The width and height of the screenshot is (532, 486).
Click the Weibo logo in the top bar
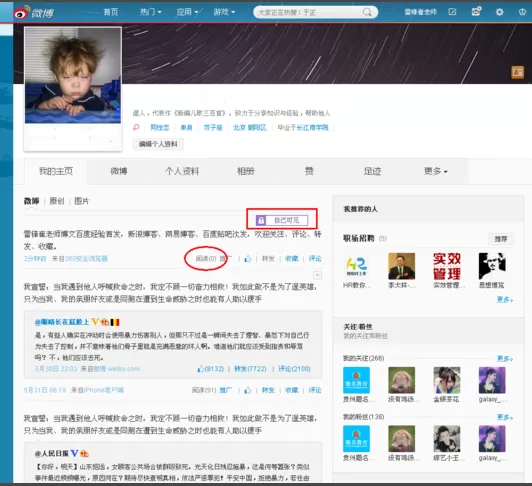click(x=34, y=13)
